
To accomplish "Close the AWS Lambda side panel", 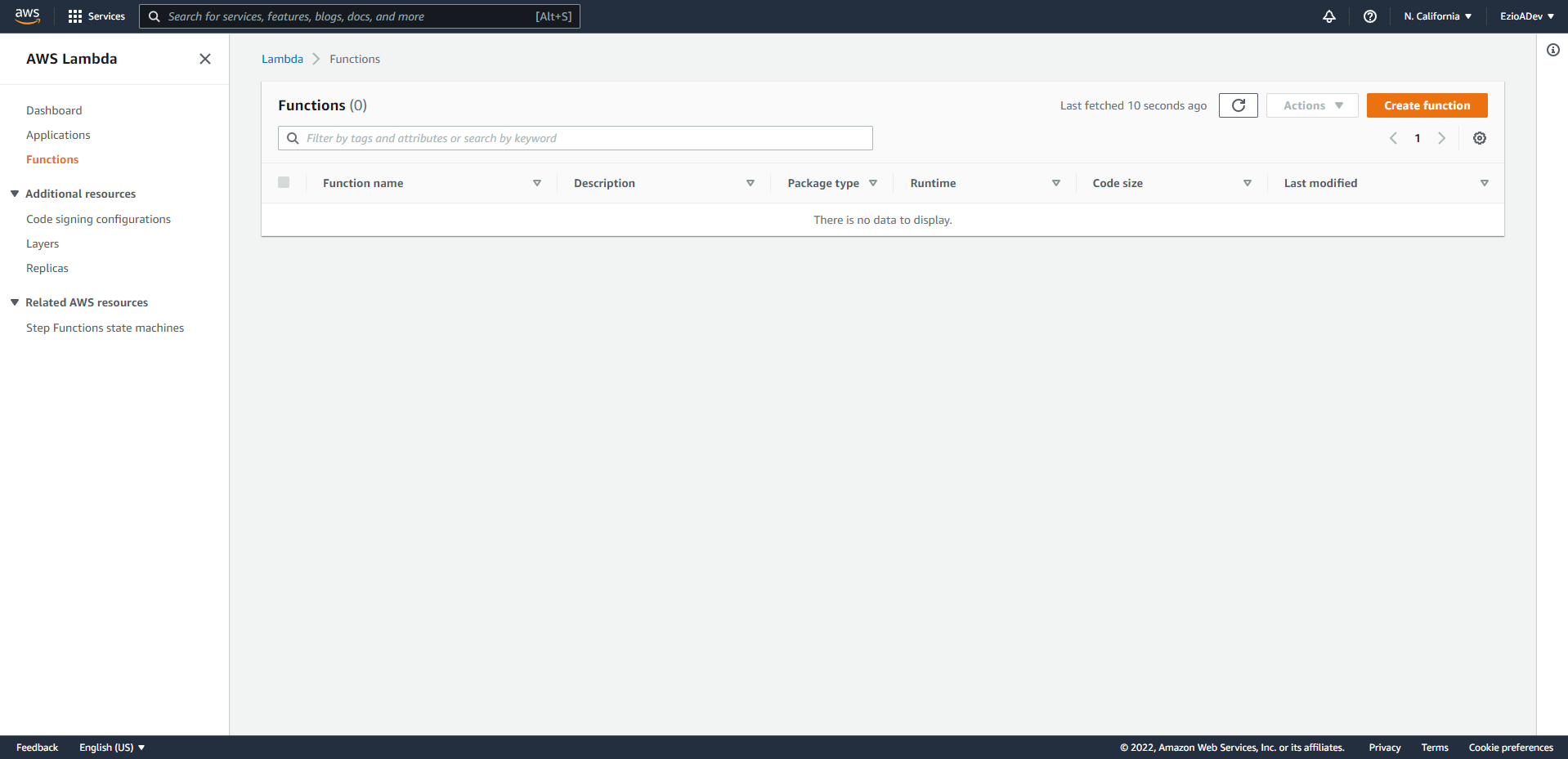I will (x=205, y=59).
